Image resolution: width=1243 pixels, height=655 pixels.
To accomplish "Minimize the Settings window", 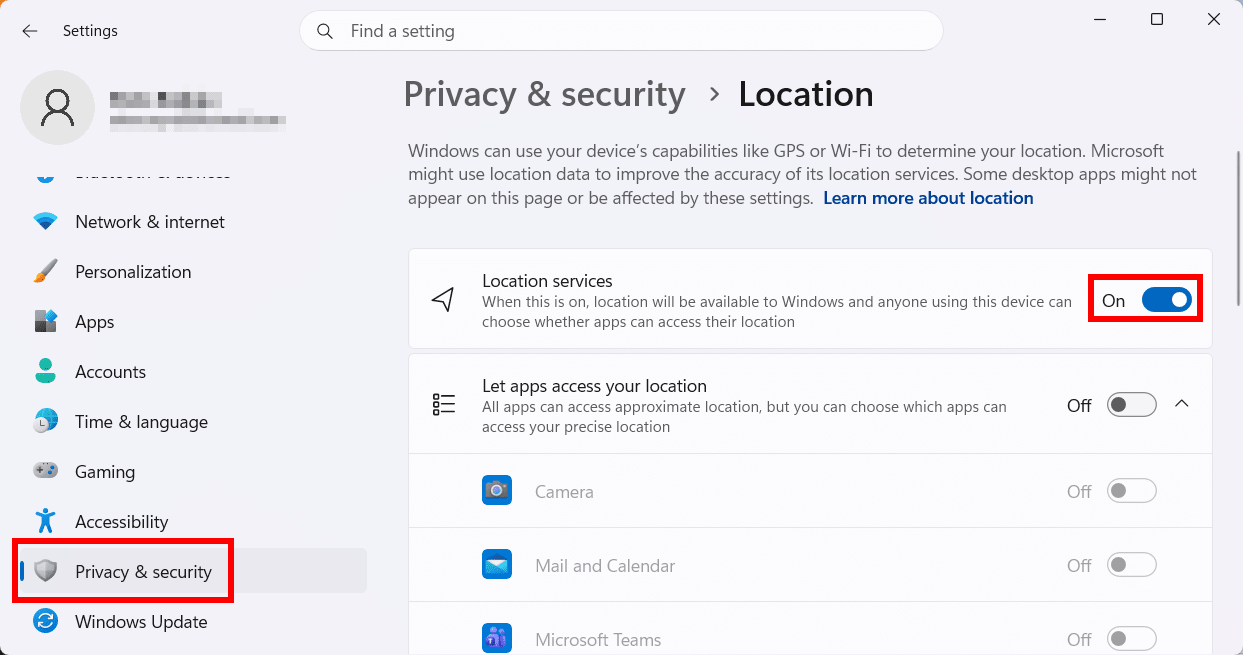I will (1098, 19).
